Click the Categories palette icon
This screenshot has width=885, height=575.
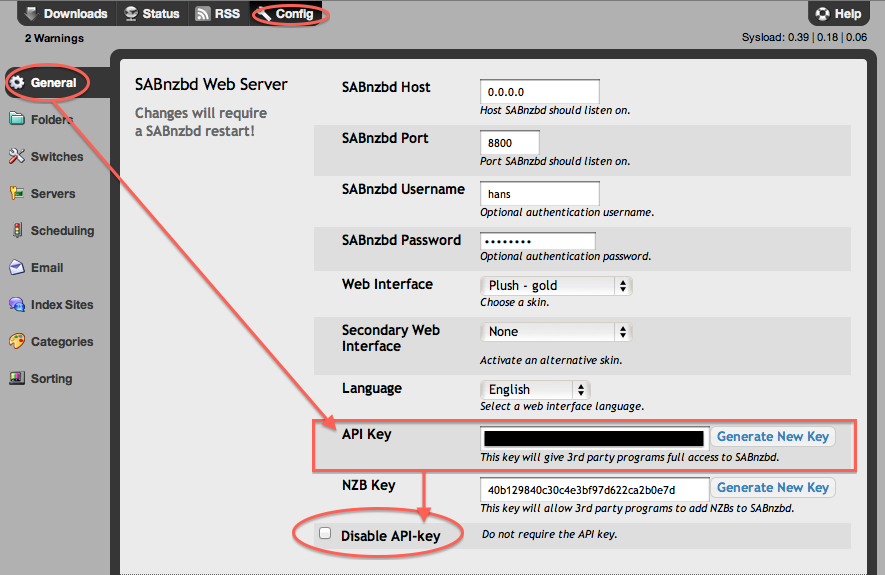tap(17, 341)
